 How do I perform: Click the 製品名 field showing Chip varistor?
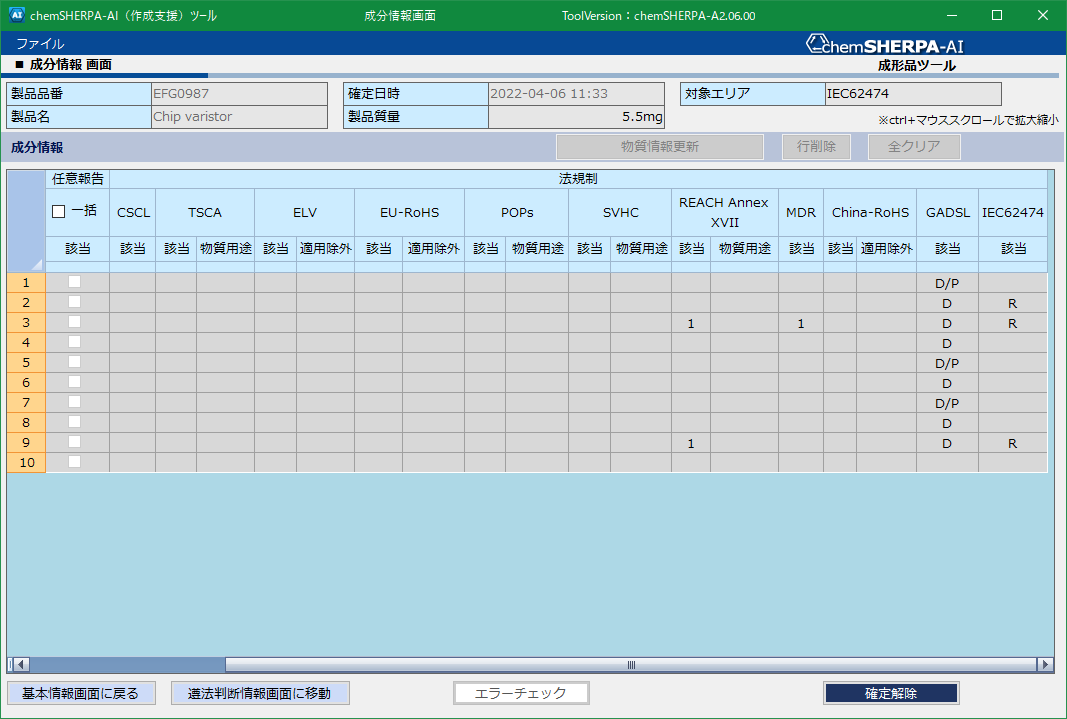coord(239,117)
